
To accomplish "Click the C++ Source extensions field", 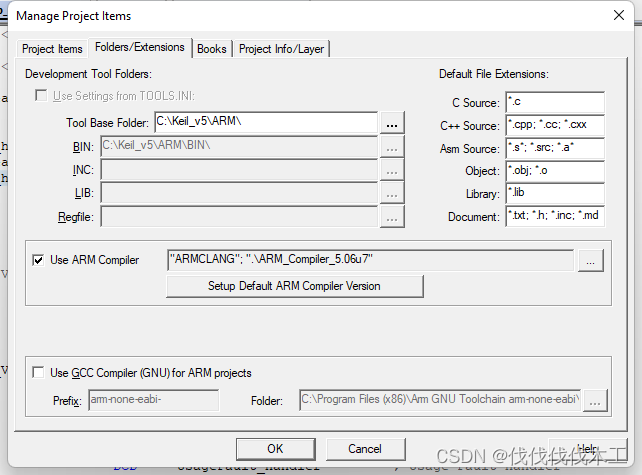I will click(x=555, y=125).
